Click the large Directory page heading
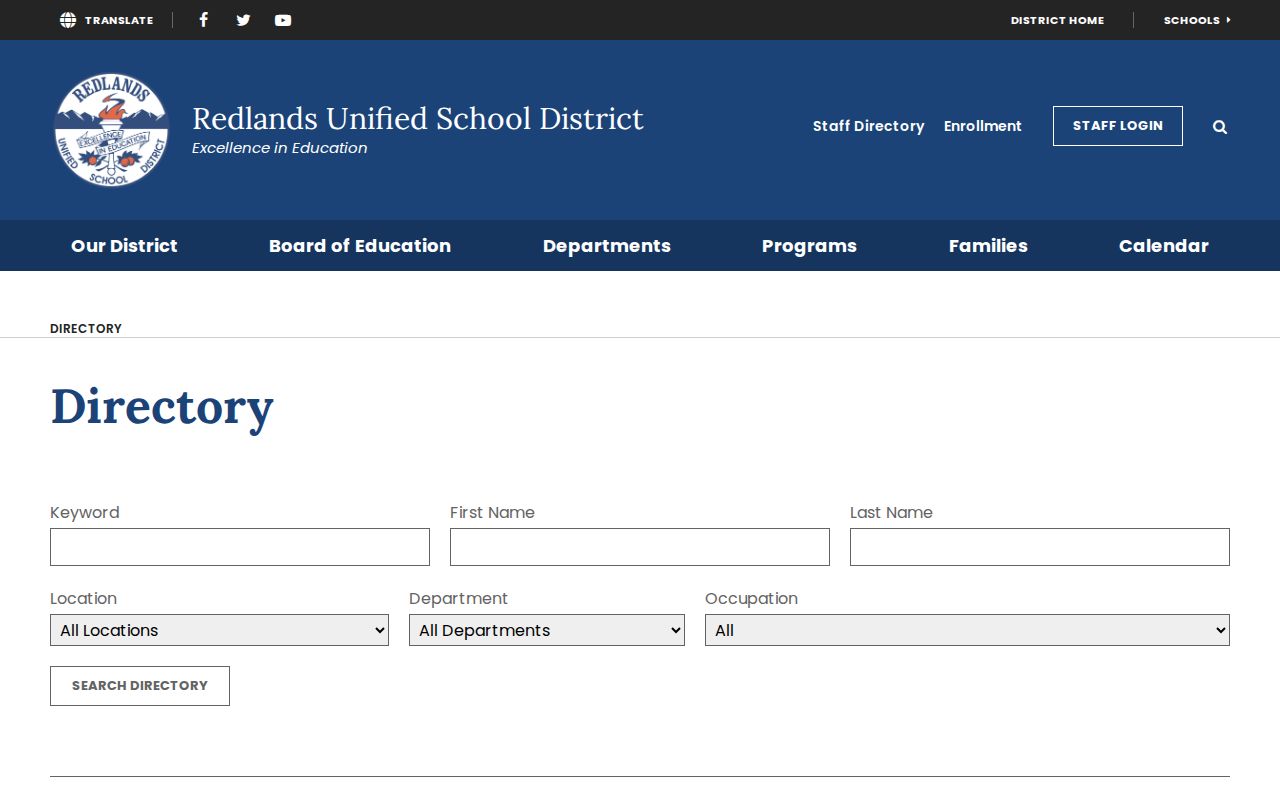This screenshot has width=1280, height=800. click(162, 407)
